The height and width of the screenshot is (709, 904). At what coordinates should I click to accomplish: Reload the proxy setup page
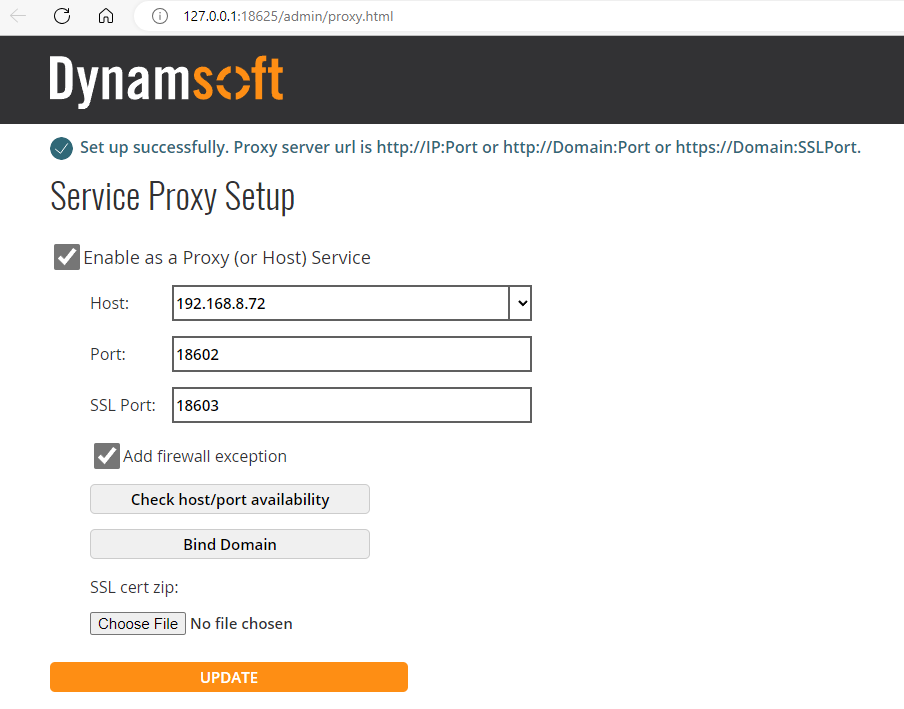click(62, 16)
